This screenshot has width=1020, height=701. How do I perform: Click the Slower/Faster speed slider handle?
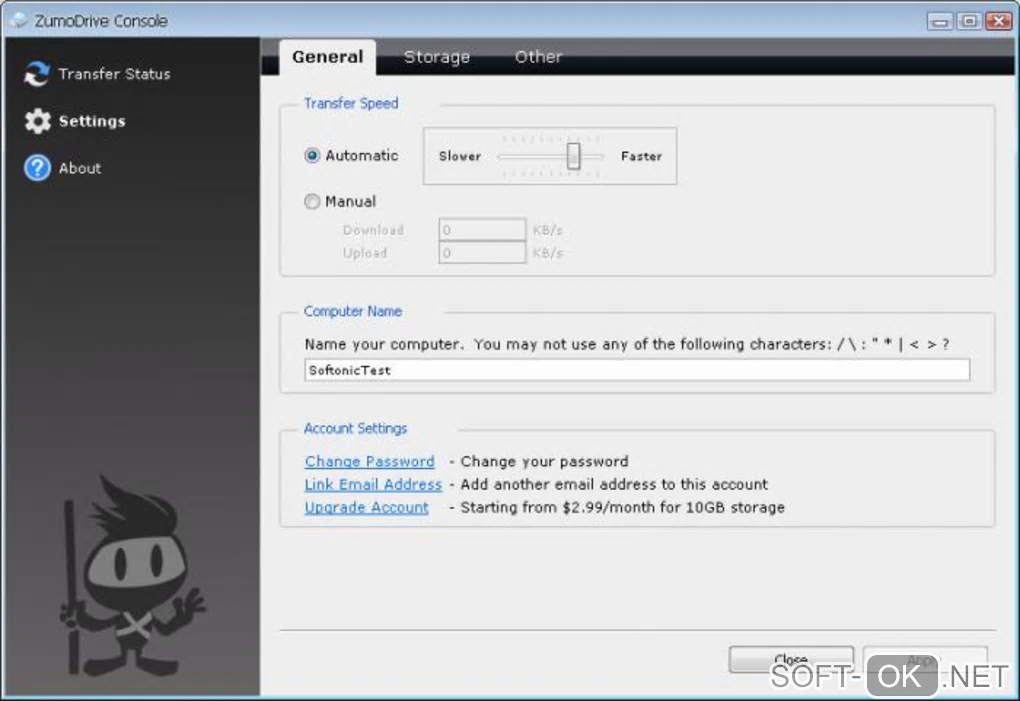573,156
